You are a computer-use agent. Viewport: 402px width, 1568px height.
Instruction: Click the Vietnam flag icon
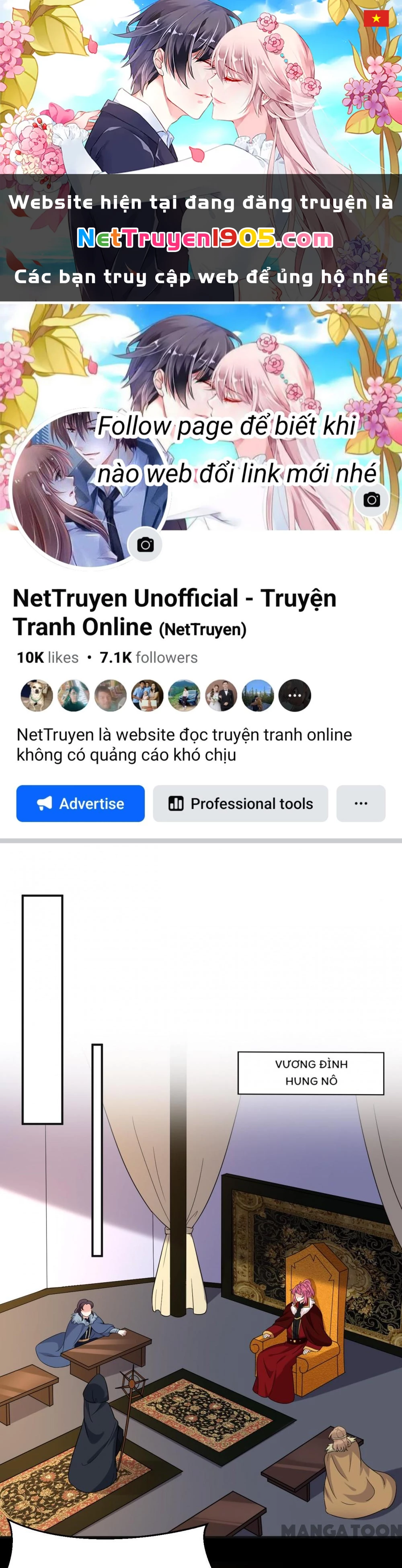[376, 18]
